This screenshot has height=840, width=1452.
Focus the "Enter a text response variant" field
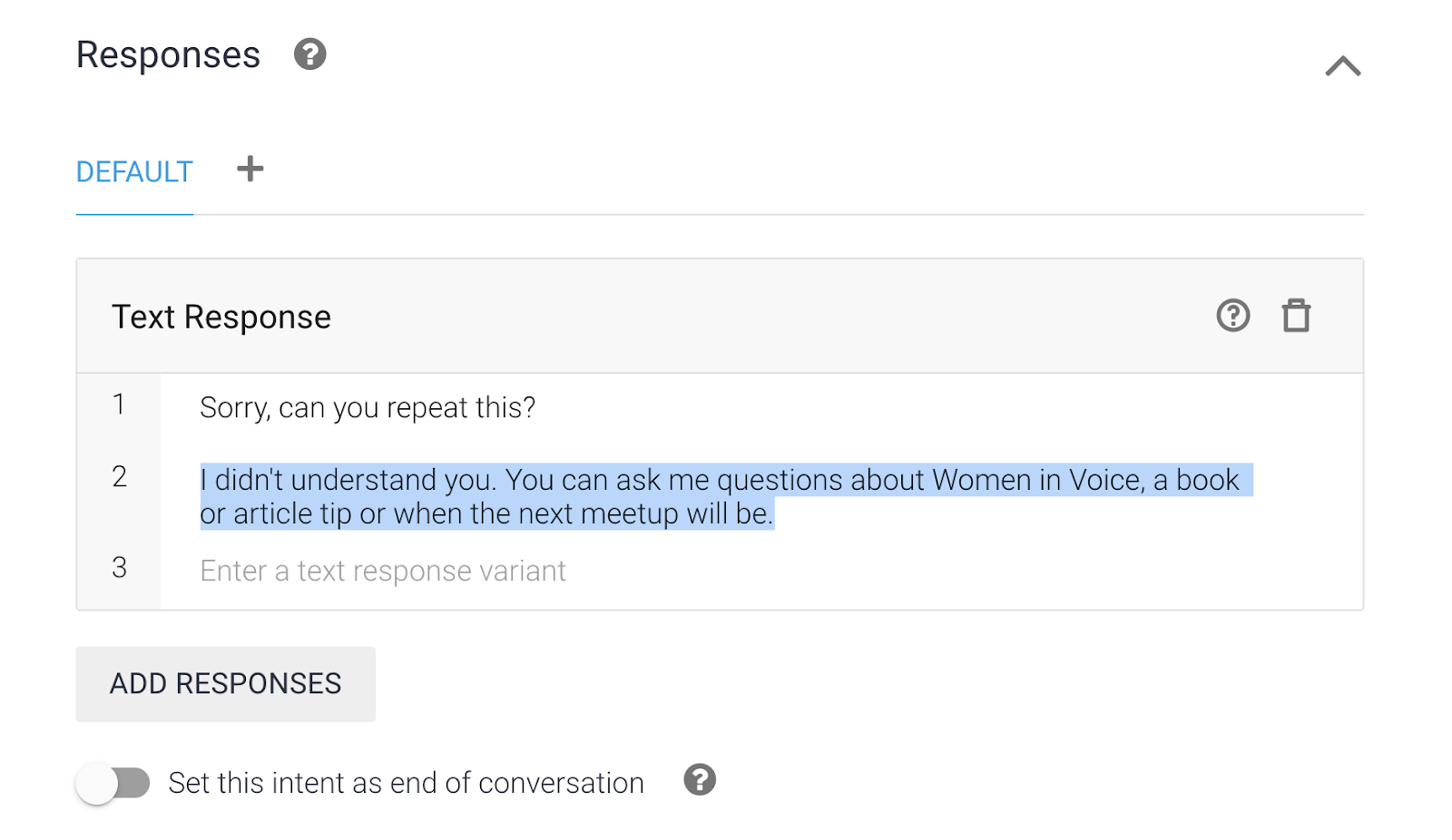click(x=383, y=571)
